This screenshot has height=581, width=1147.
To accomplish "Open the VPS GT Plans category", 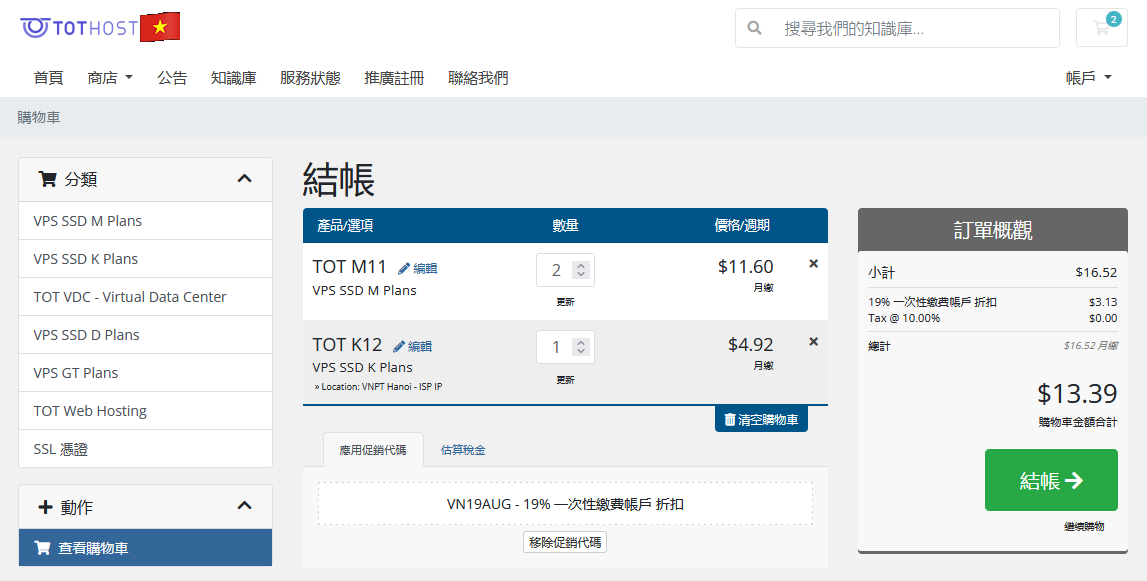I will click(146, 373).
